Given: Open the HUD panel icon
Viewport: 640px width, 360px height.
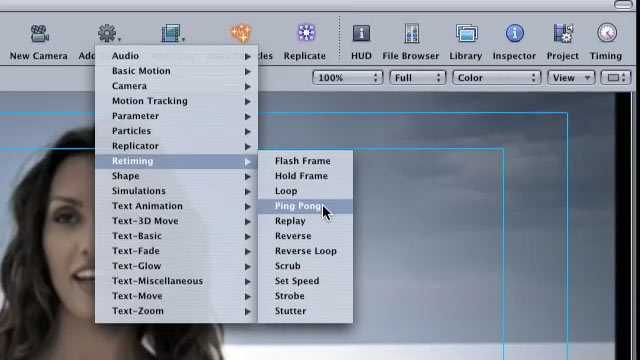Looking at the screenshot, I should tap(361, 33).
